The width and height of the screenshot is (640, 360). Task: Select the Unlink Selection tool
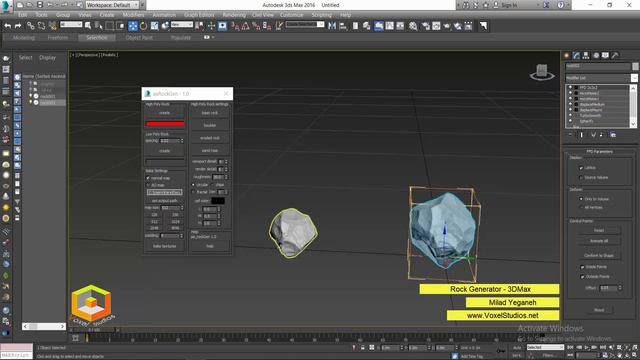point(42,26)
